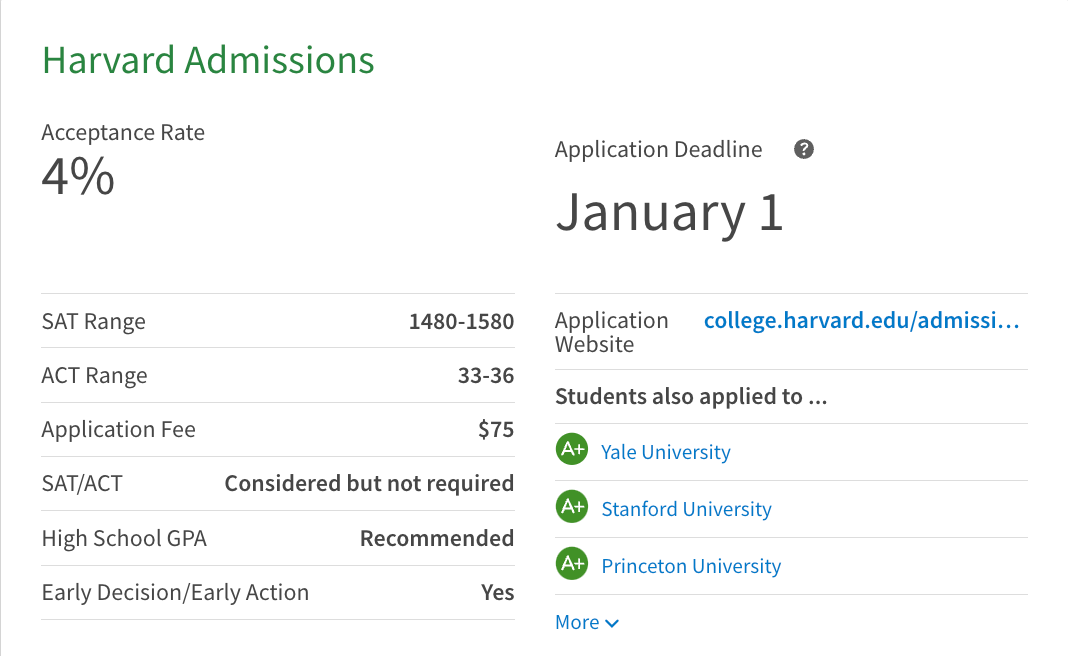
Task: Click the chevron arrow next to More
Action: 612,623
